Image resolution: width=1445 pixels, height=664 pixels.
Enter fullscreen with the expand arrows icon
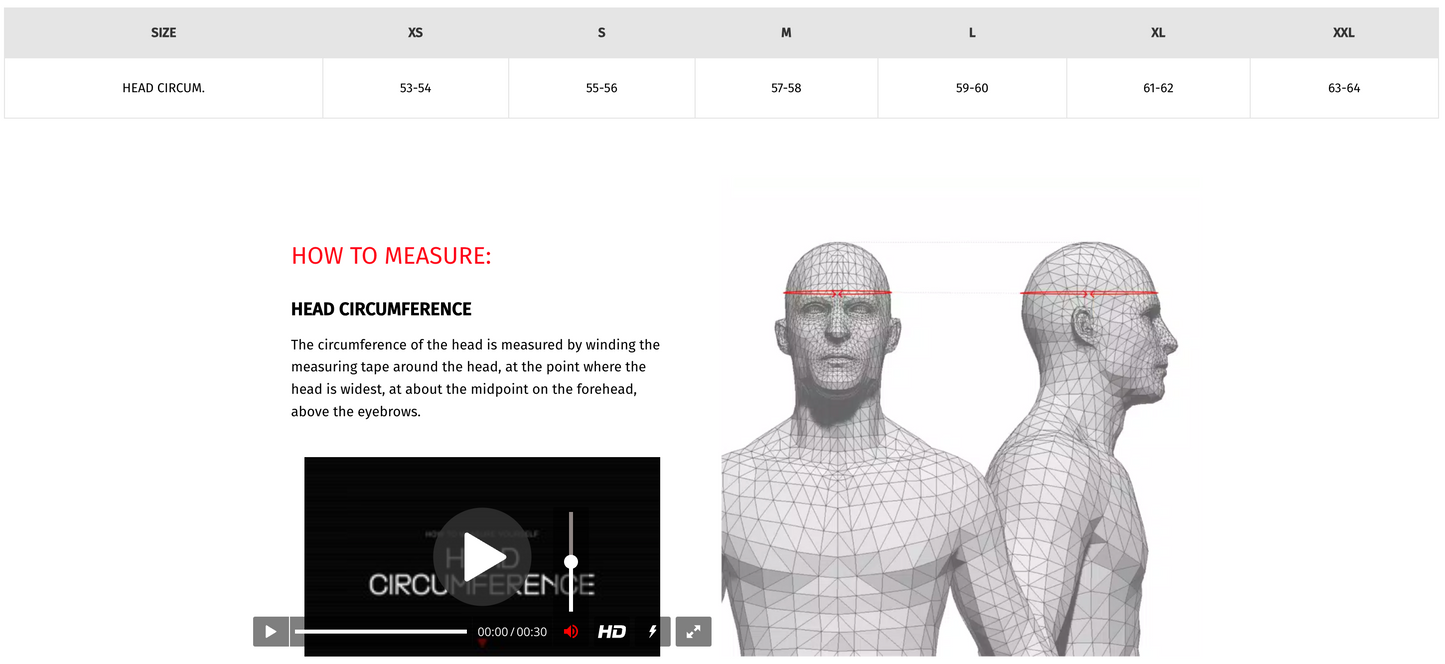[693, 632]
